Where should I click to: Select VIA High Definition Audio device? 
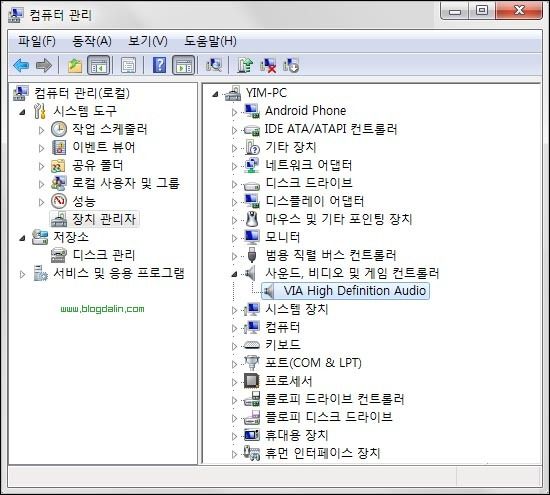click(x=355, y=291)
